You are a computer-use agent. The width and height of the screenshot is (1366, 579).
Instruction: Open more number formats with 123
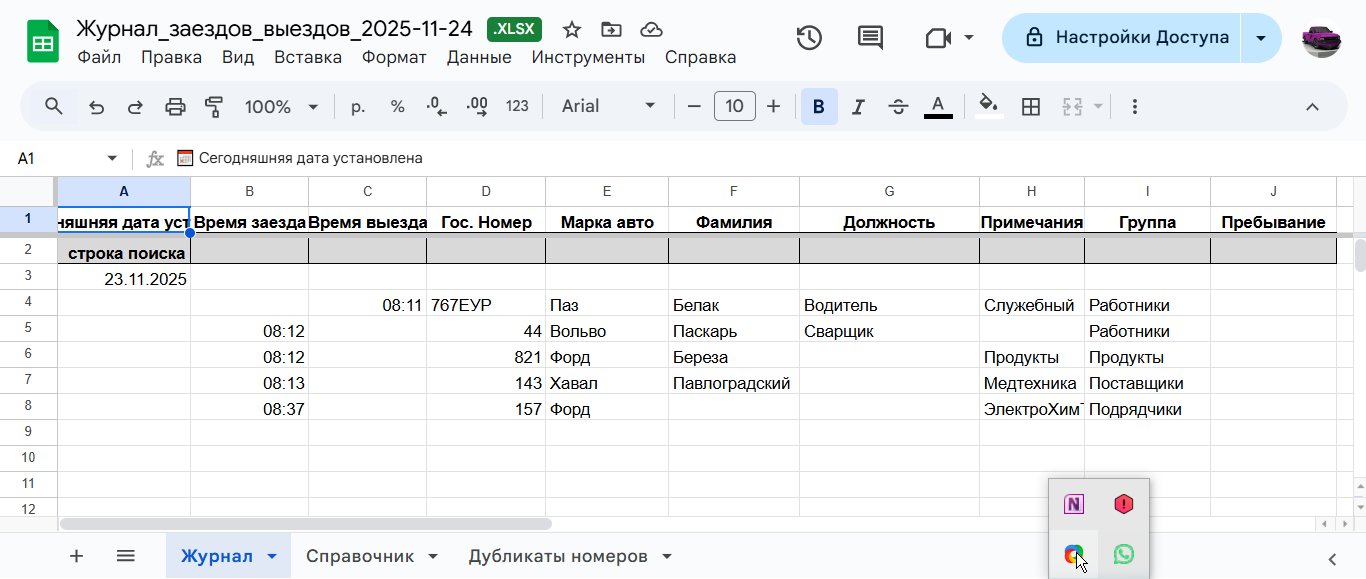click(517, 105)
